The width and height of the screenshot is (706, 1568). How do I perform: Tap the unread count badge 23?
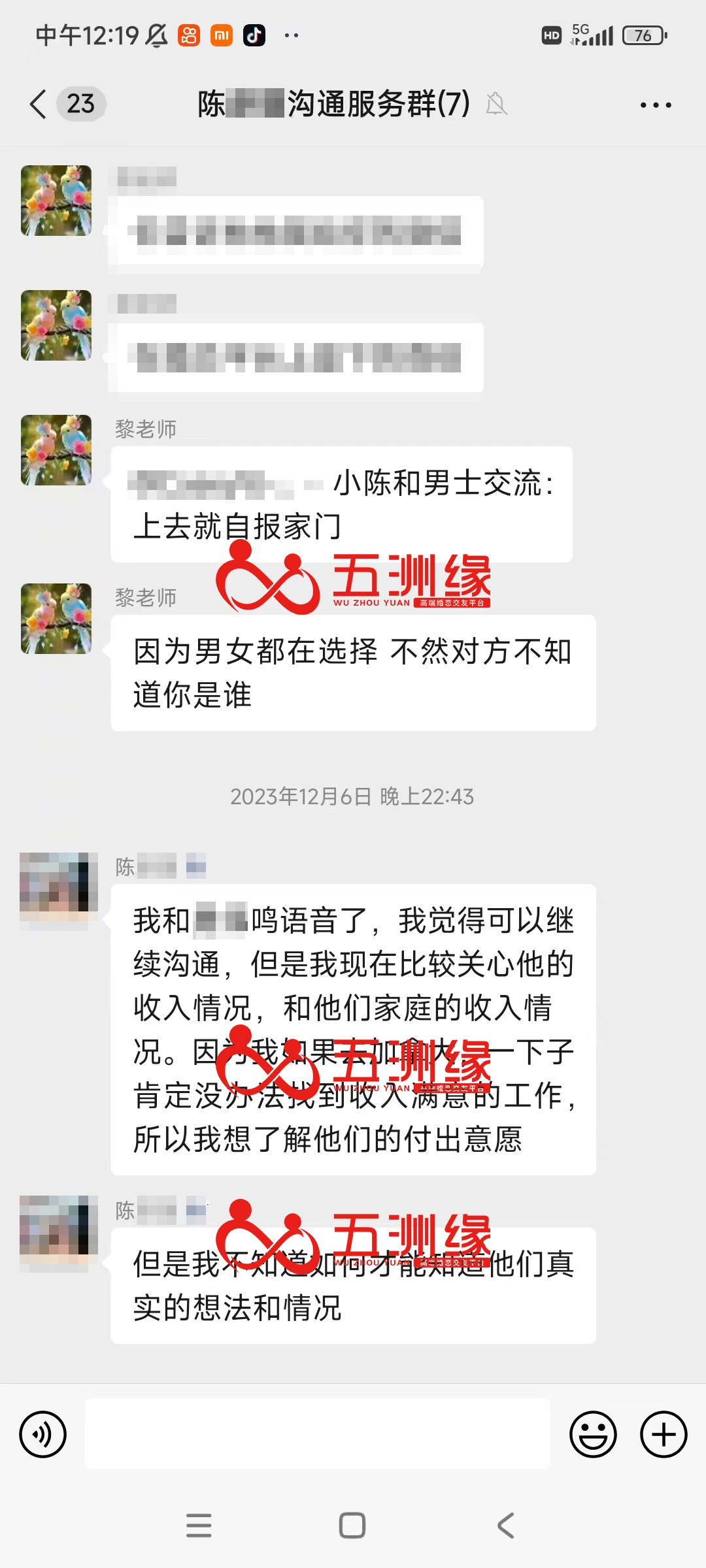pos(81,104)
